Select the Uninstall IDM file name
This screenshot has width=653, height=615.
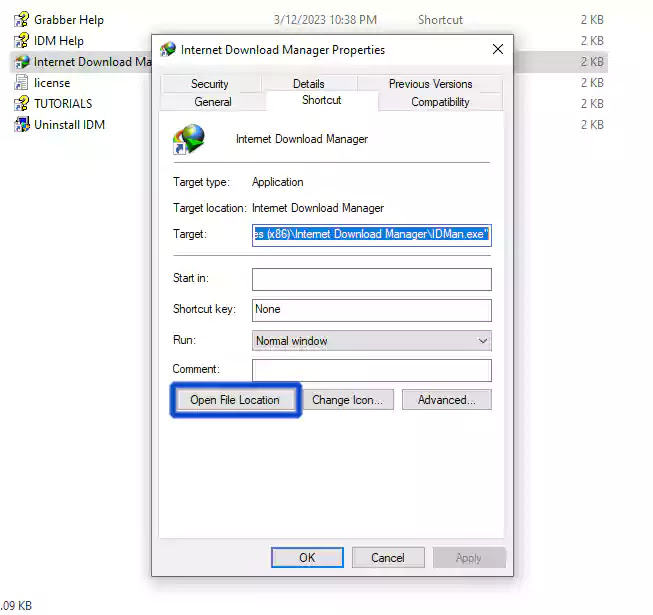[x=70, y=124]
